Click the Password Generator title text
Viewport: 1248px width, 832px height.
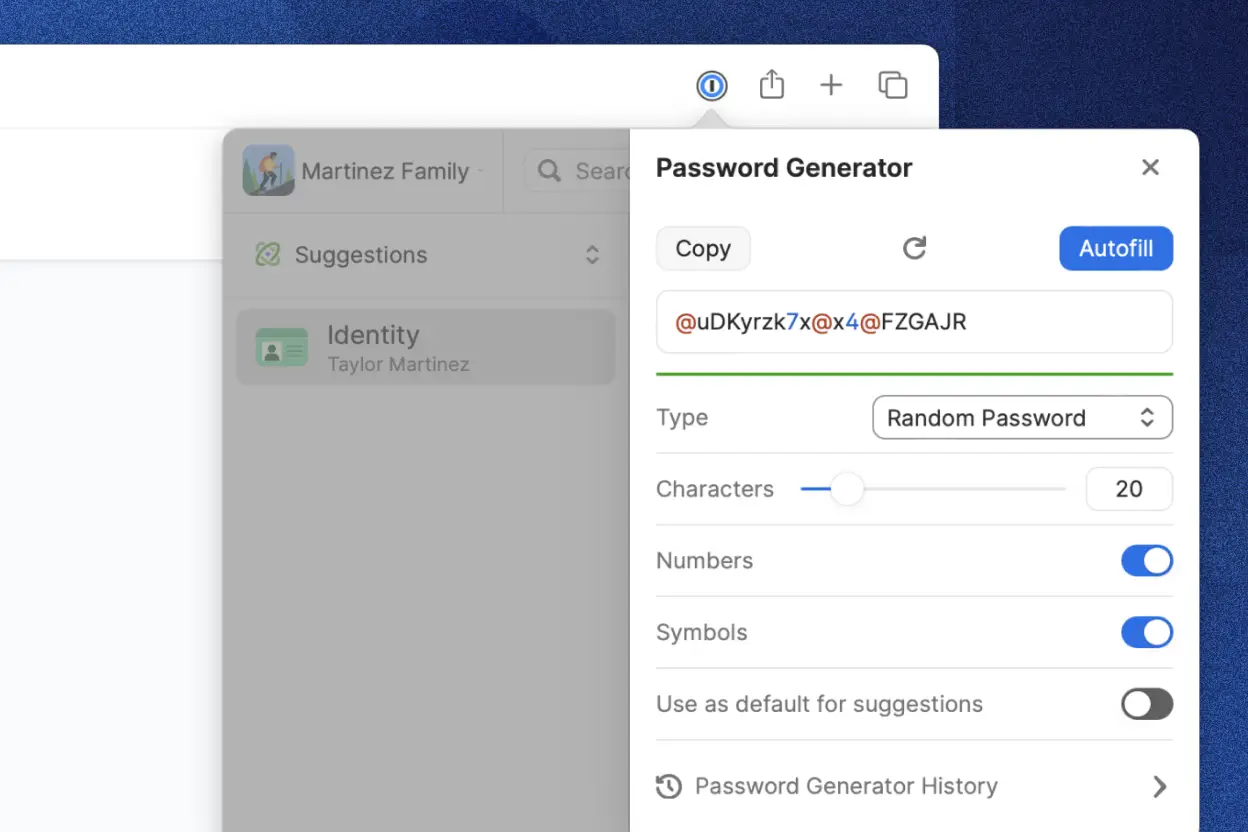[x=784, y=168]
